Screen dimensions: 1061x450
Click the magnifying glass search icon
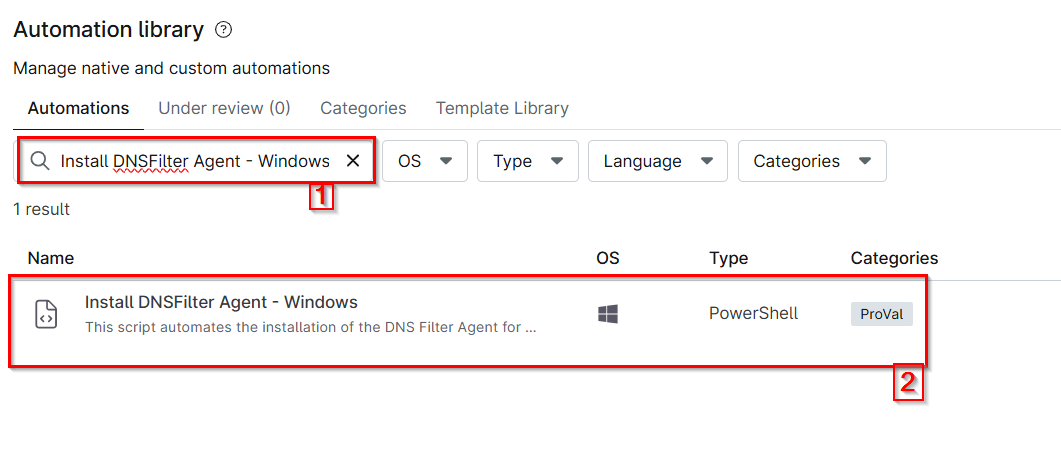[x=39, y=161]
